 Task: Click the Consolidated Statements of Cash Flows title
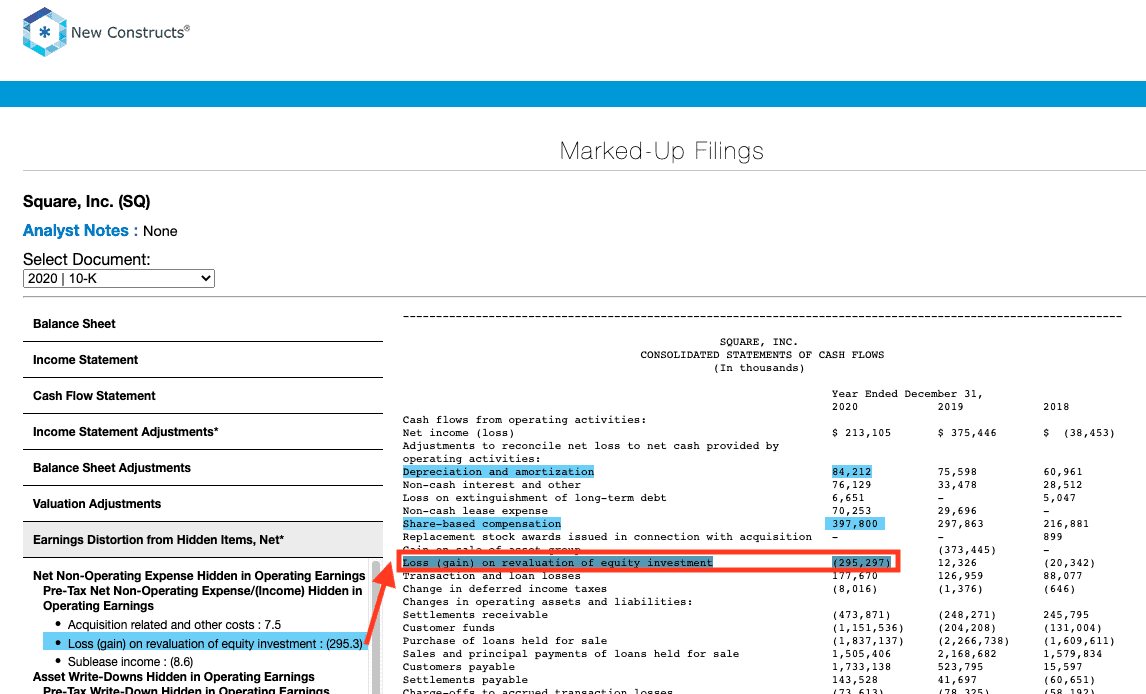click(x=762, y=355)
